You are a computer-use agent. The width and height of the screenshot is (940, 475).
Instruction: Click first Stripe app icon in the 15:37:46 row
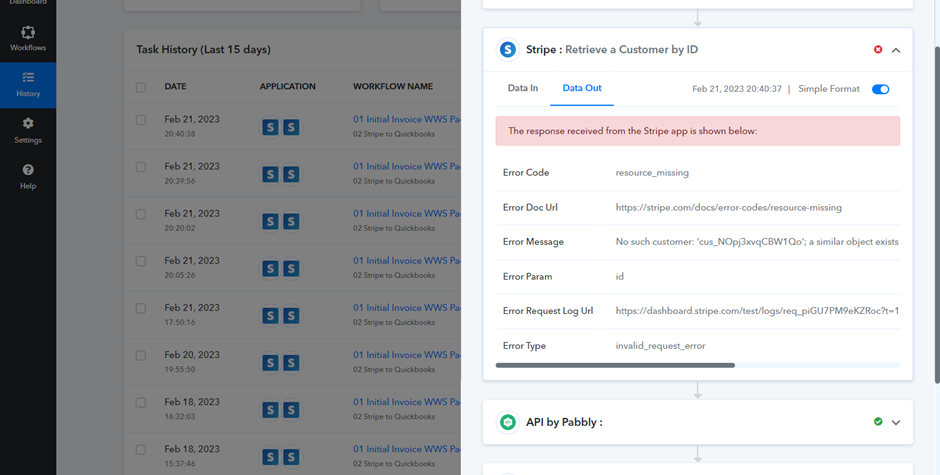(x=270, y=457)
